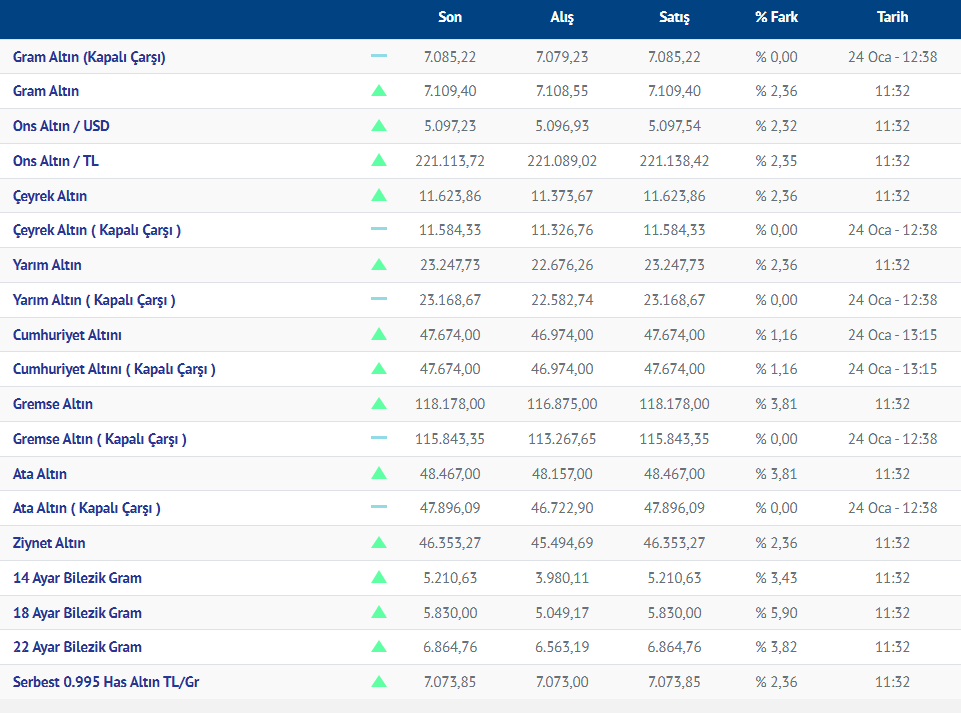Click the up arrow icon in Çeyrek Altın row
The width and height of the screenshot is (961, 713).
tap(379, 196)
